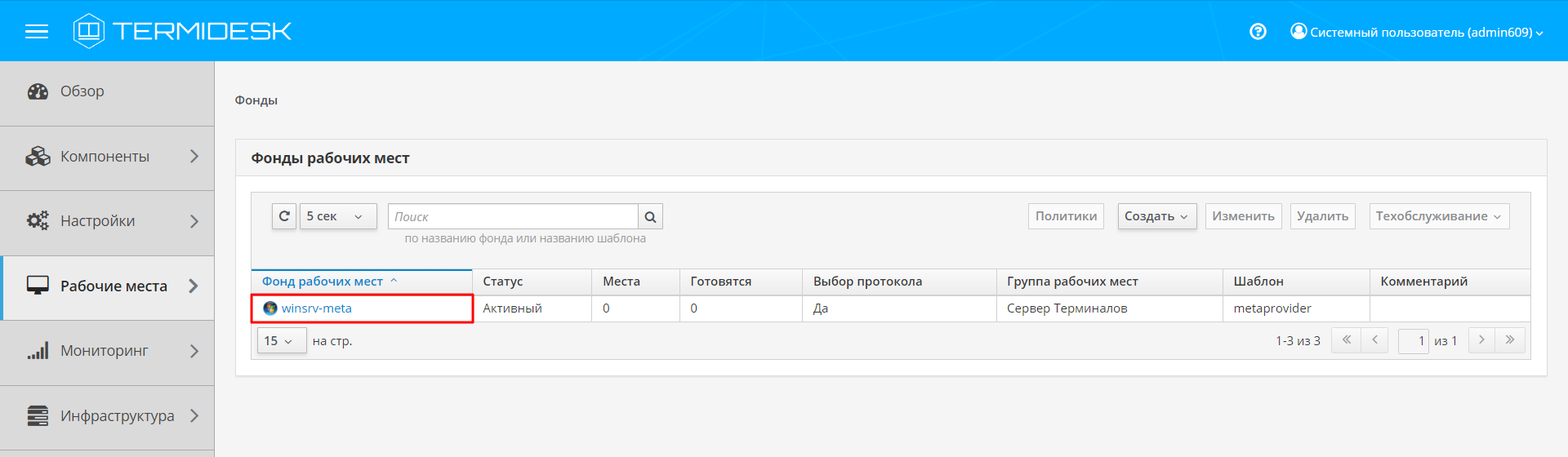Click the Рабочие места monitor icon
The width and height of the screenshot is (1568, 457).
coord(38,286)
